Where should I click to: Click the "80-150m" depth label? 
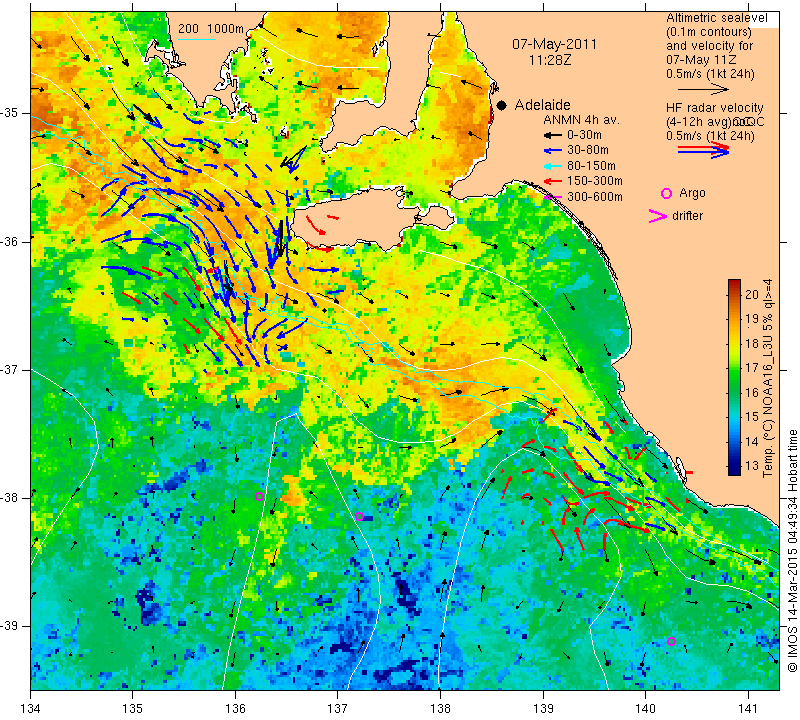click(591, 166)
